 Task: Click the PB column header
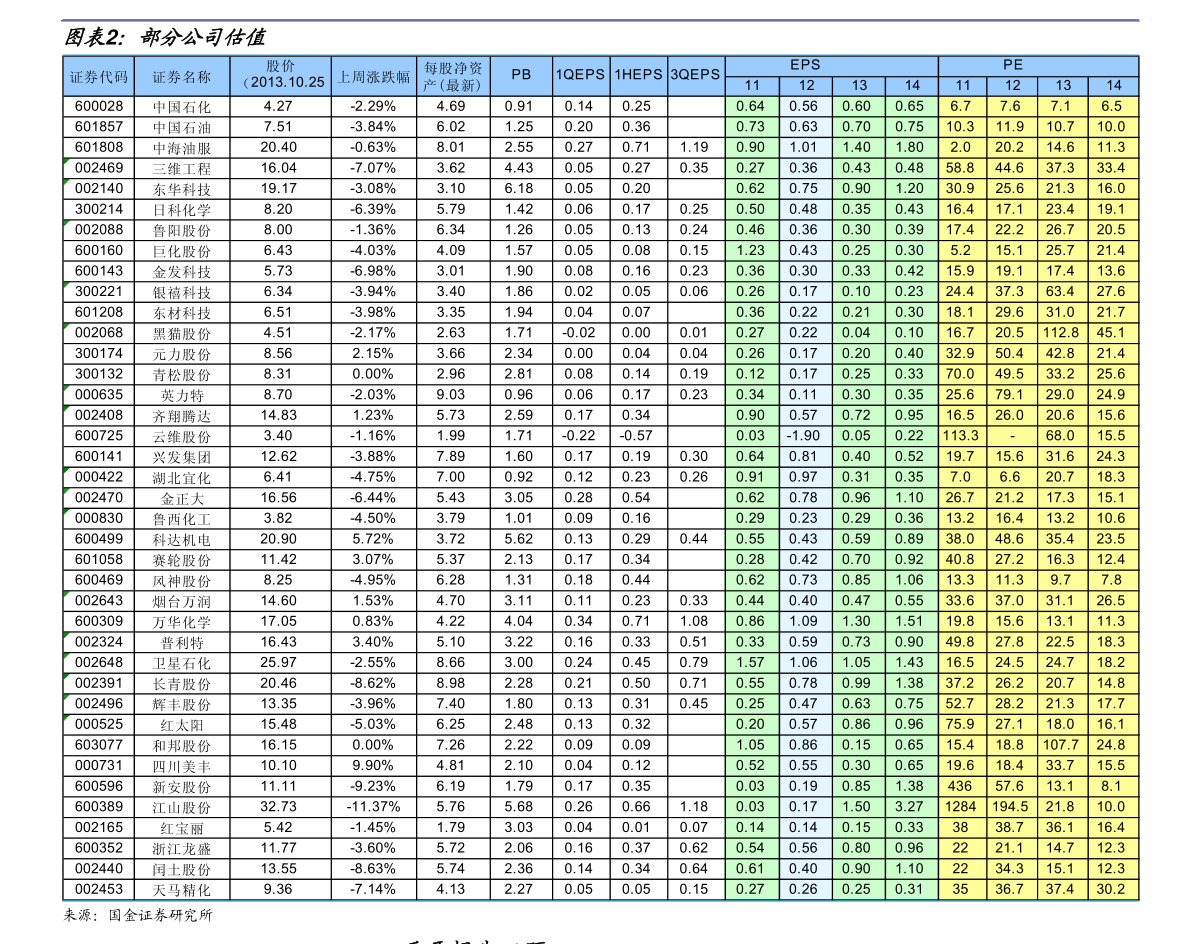[521, 74]
